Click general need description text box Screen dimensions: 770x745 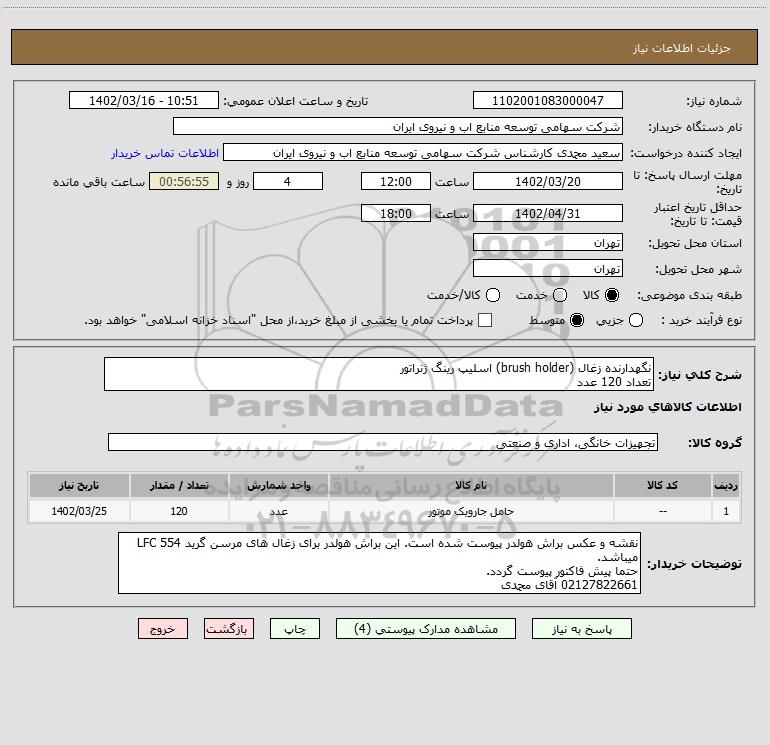coord(379,374)
